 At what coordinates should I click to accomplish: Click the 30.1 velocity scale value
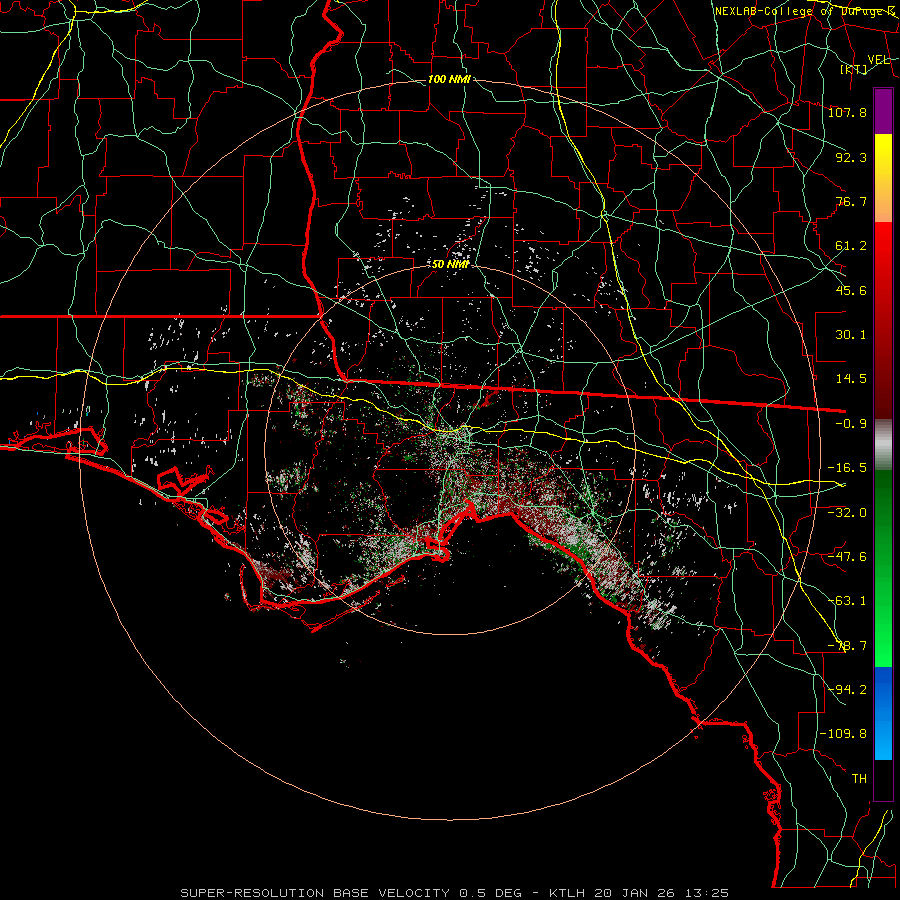click(x=851, y=335)
